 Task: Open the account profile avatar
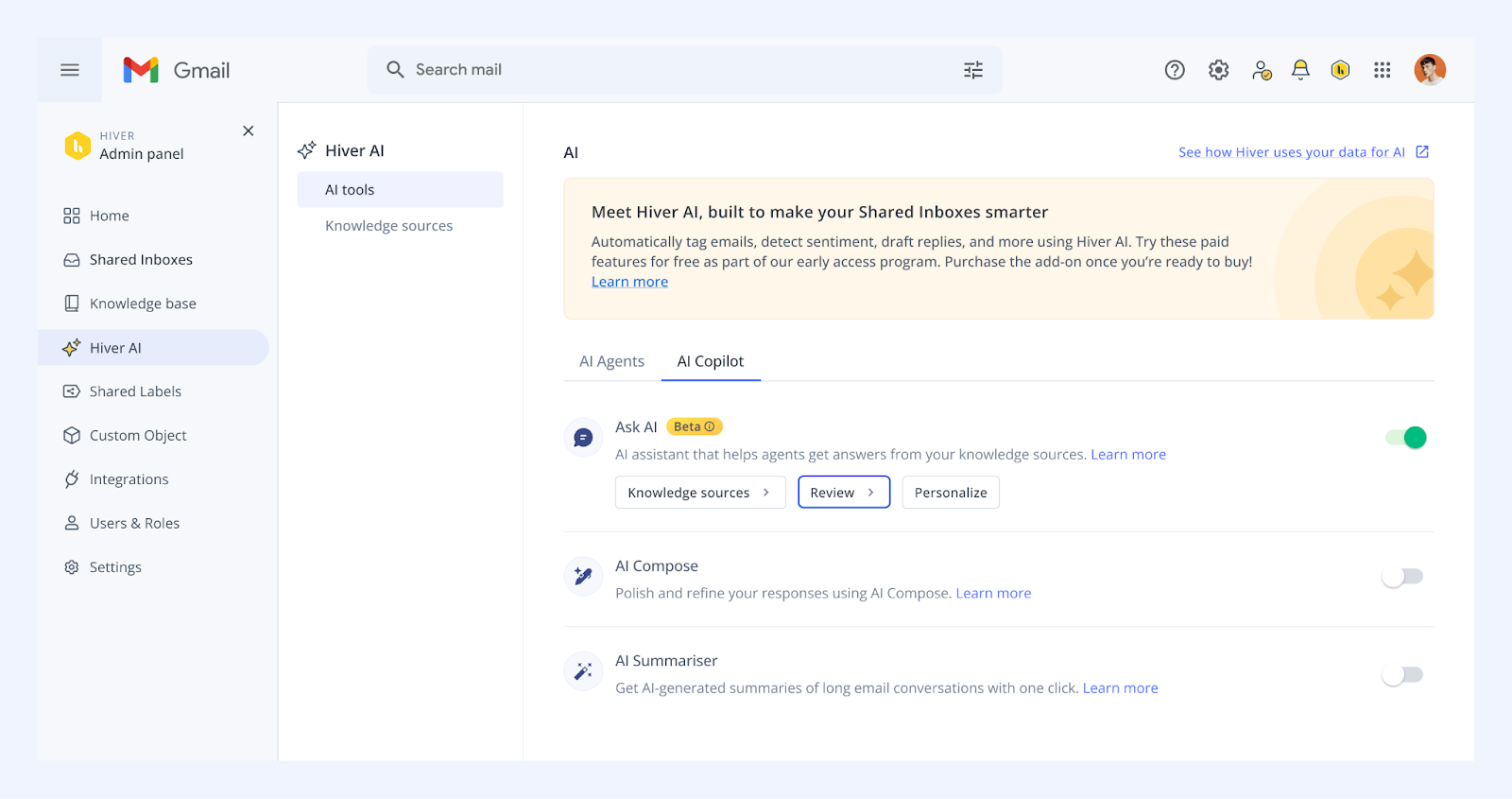point(1430,70)
